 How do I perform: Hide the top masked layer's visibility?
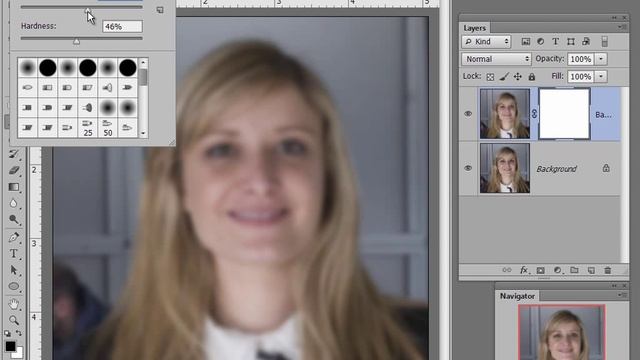[468, 114]
